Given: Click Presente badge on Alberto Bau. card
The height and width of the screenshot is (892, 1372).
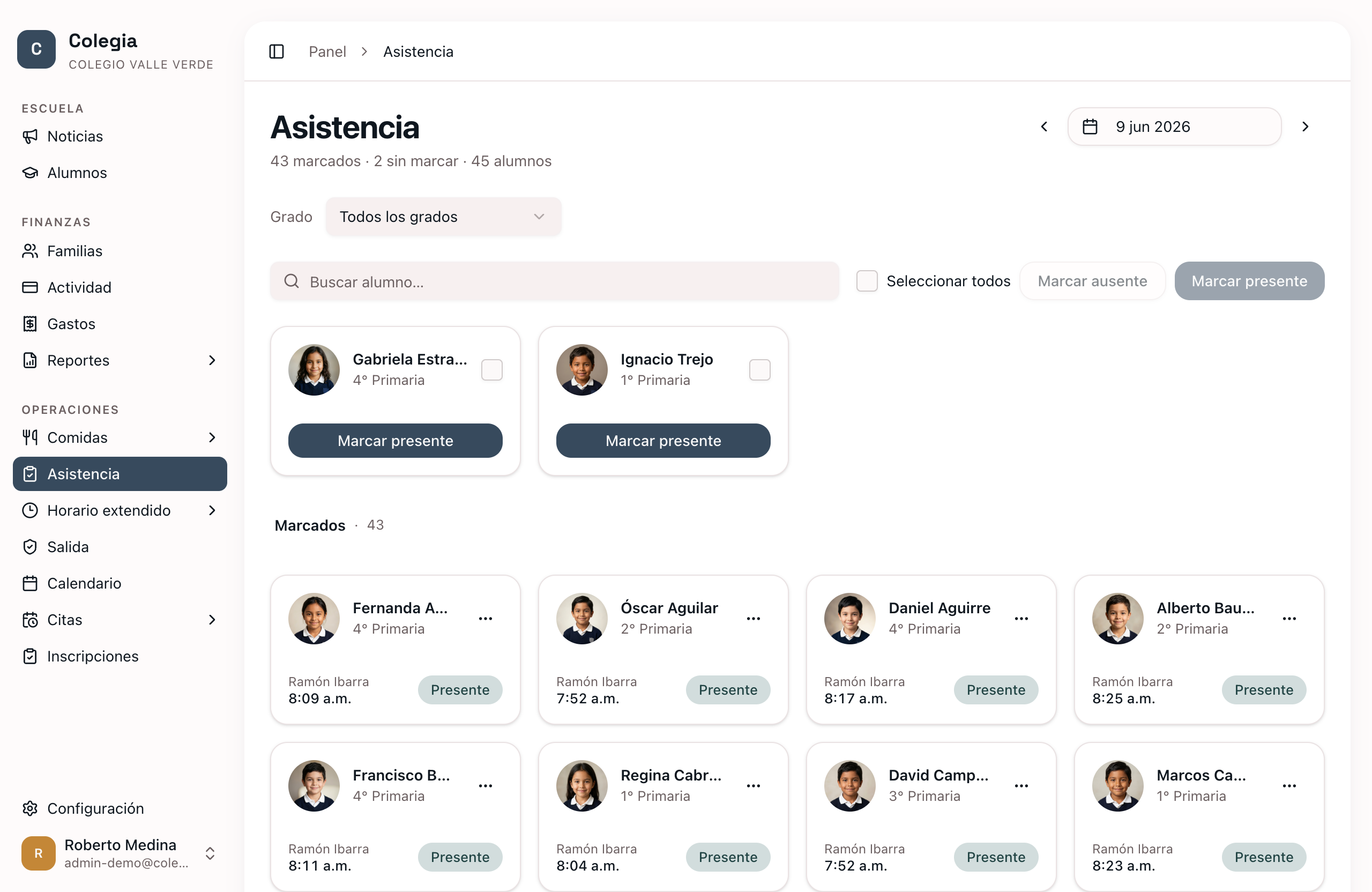Looking at the screenshot, I should [x=1264, y=689].
